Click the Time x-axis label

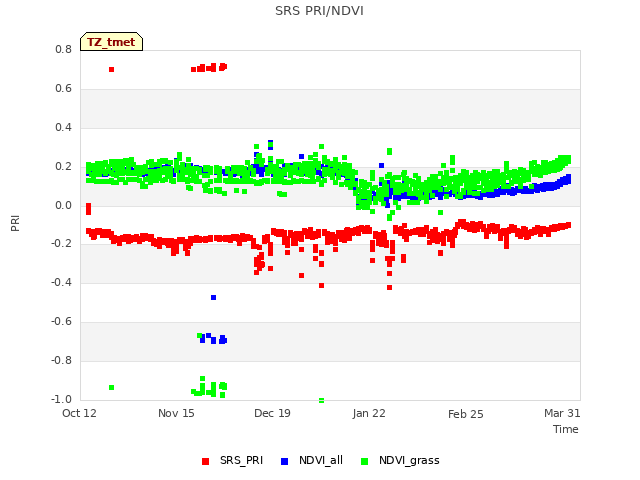(565, 429)
